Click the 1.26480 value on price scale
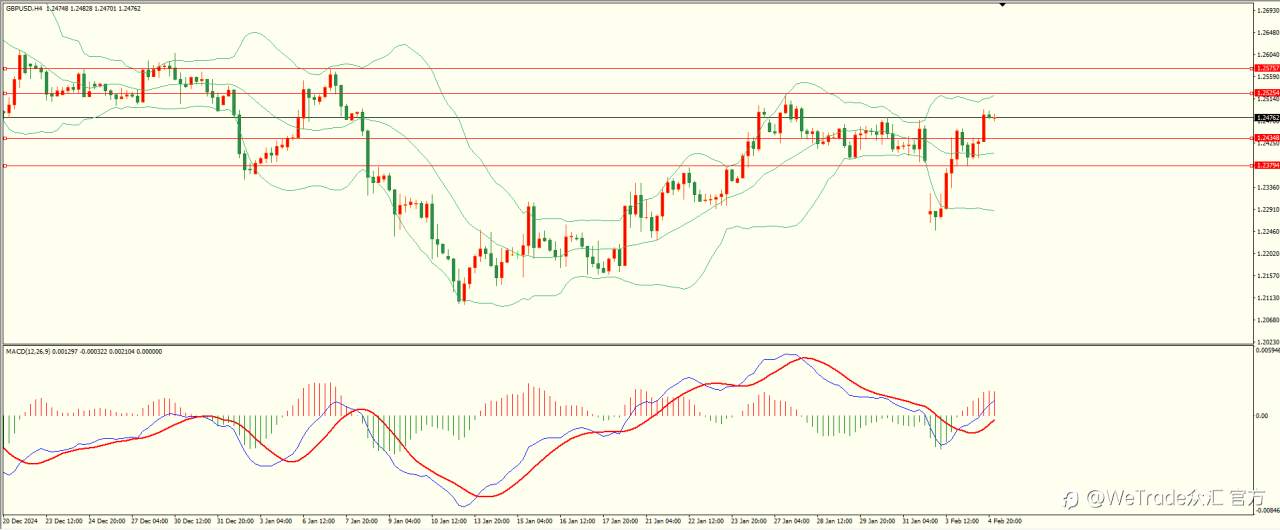The image size is (1280, 530). pyautogui.click(x=1268, y=32)
